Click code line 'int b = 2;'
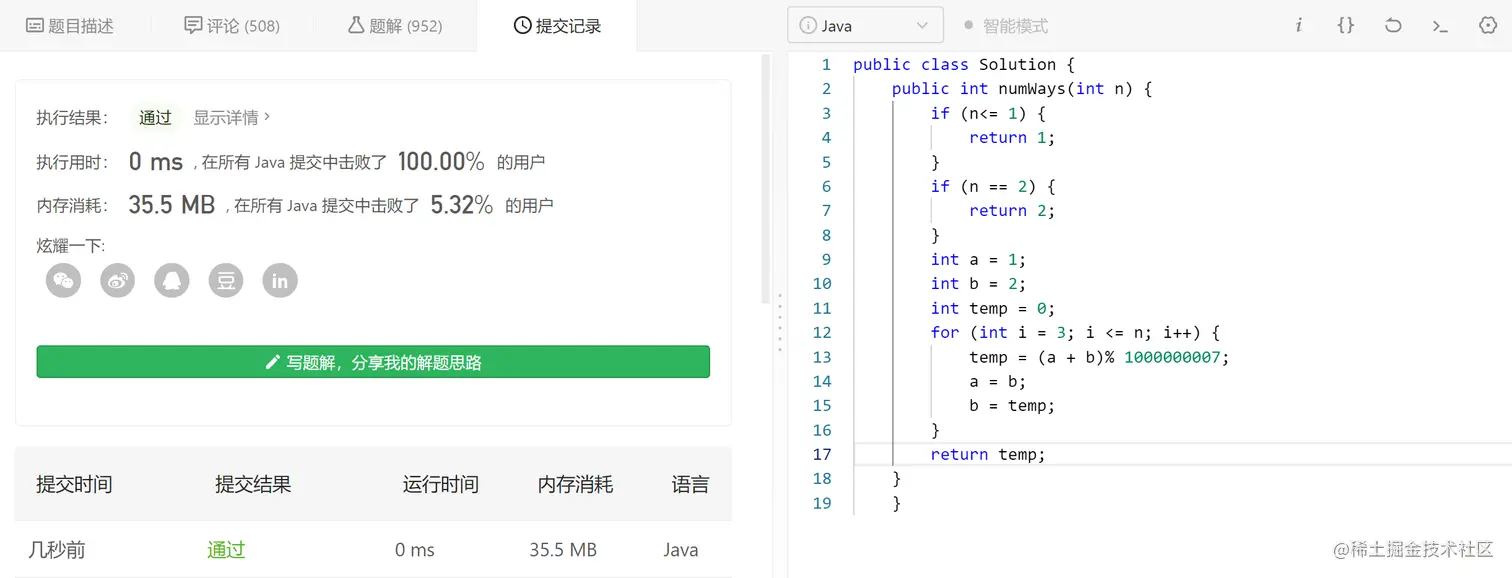 (978, 283)
